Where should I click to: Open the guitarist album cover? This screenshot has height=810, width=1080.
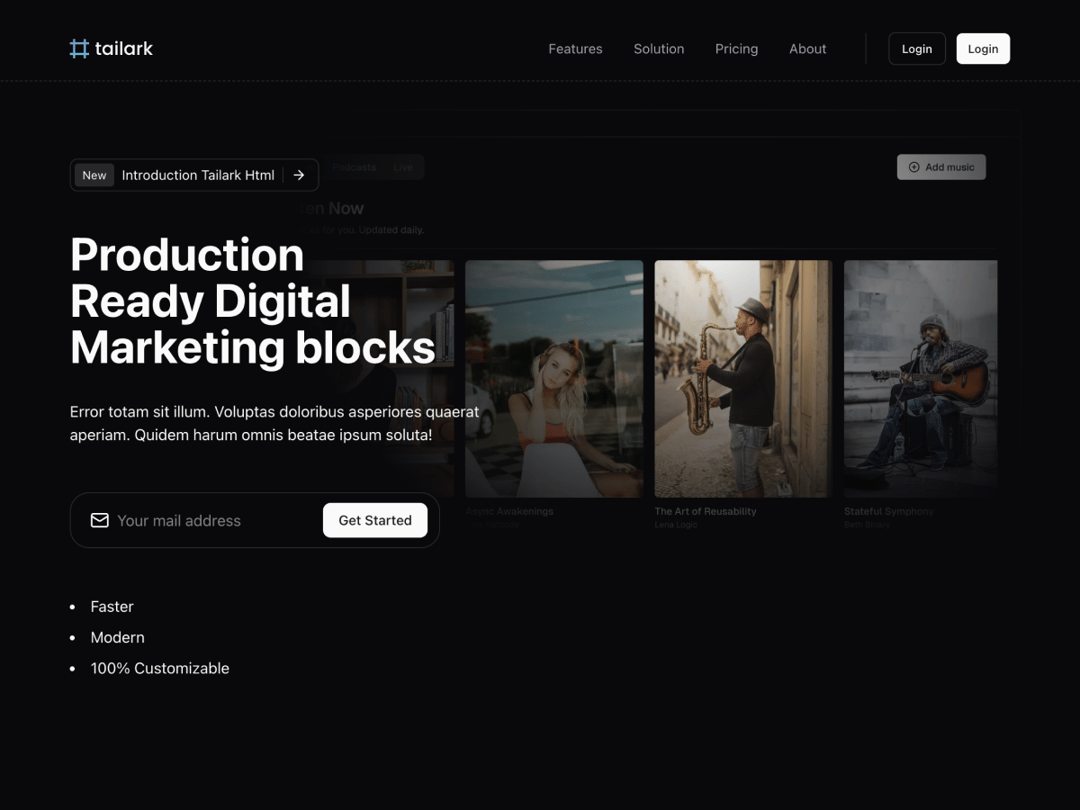pyautogui.click(x=920, y=379)
